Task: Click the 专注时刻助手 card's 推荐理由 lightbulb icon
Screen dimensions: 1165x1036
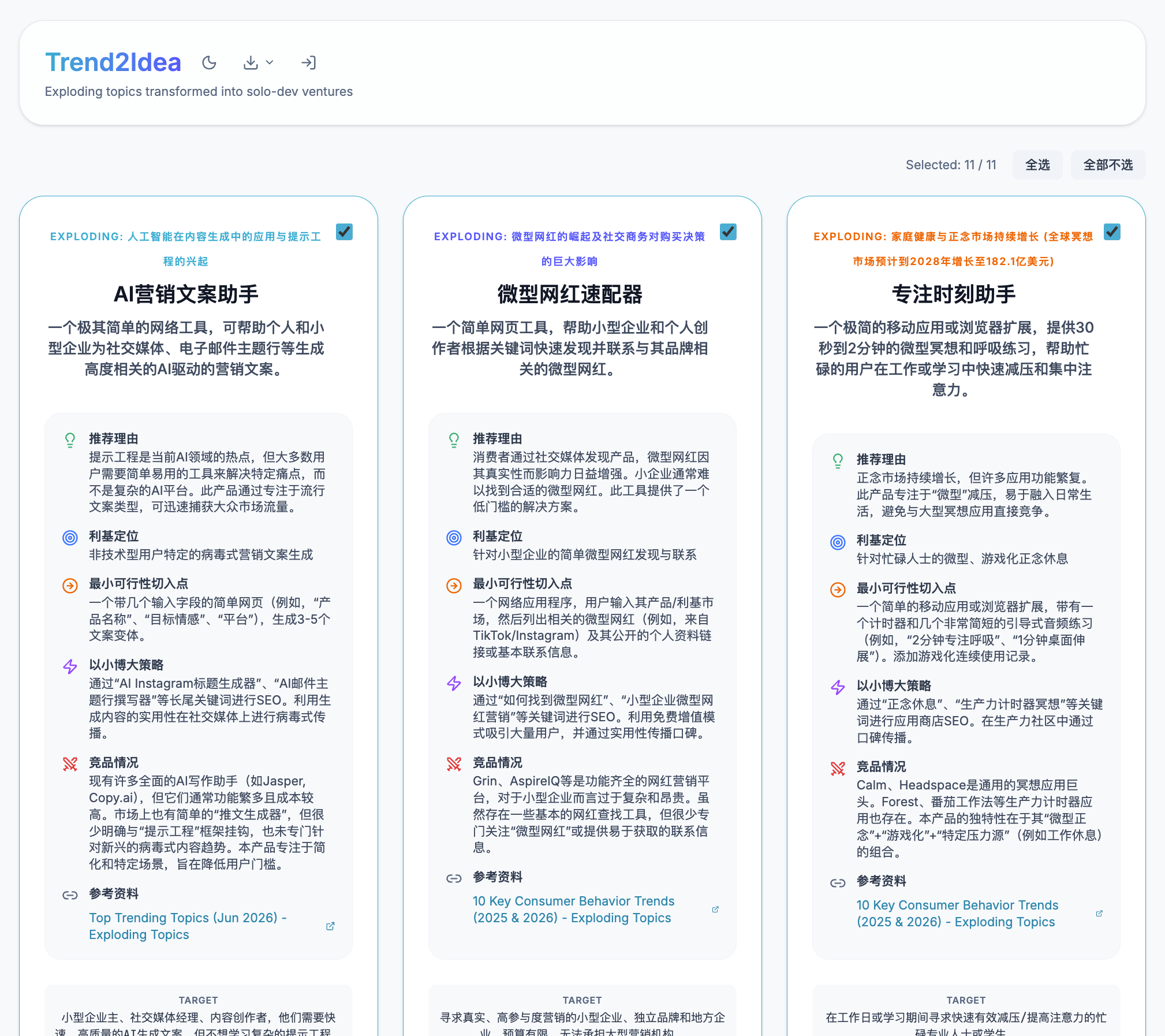Action: click(838, 461)
